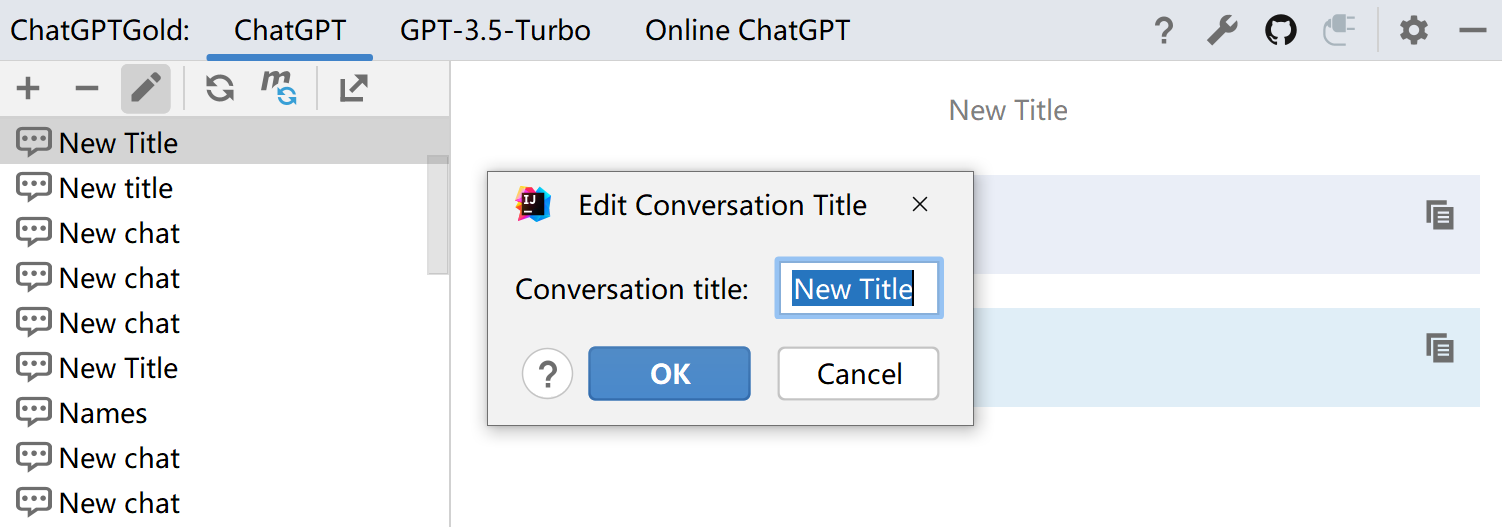Copy the second message with copy icon
1502x527 pixels.
(1439, 348)
